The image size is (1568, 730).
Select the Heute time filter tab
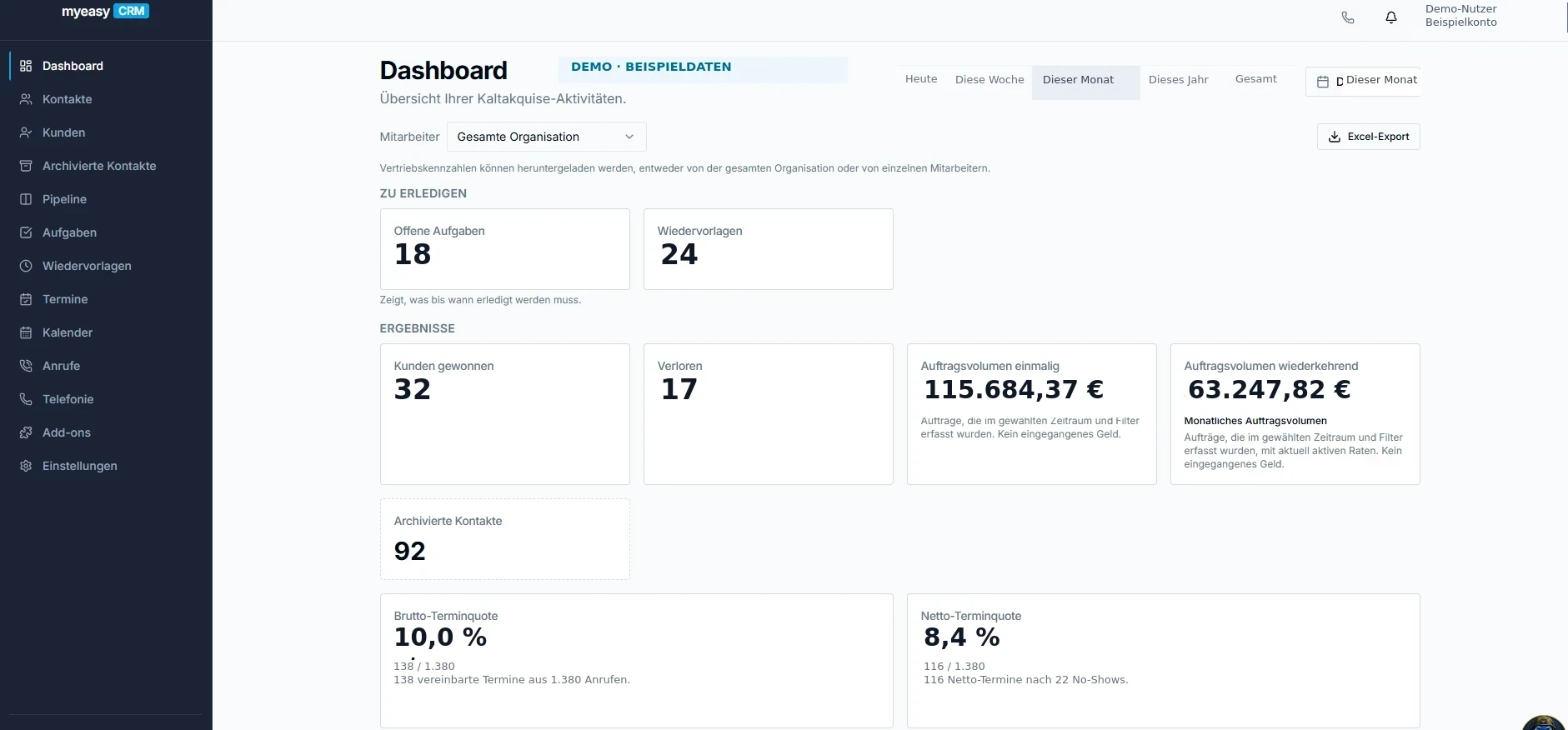921,79
